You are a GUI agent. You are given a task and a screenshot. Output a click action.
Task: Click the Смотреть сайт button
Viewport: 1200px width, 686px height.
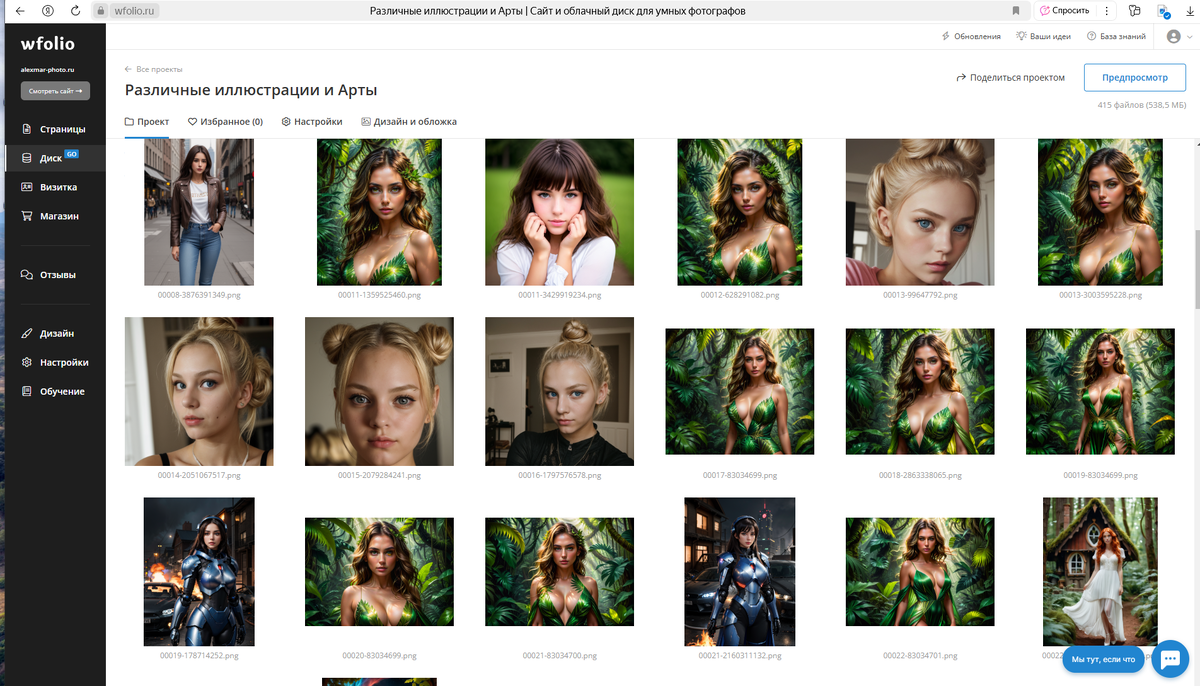pos(55,91)
